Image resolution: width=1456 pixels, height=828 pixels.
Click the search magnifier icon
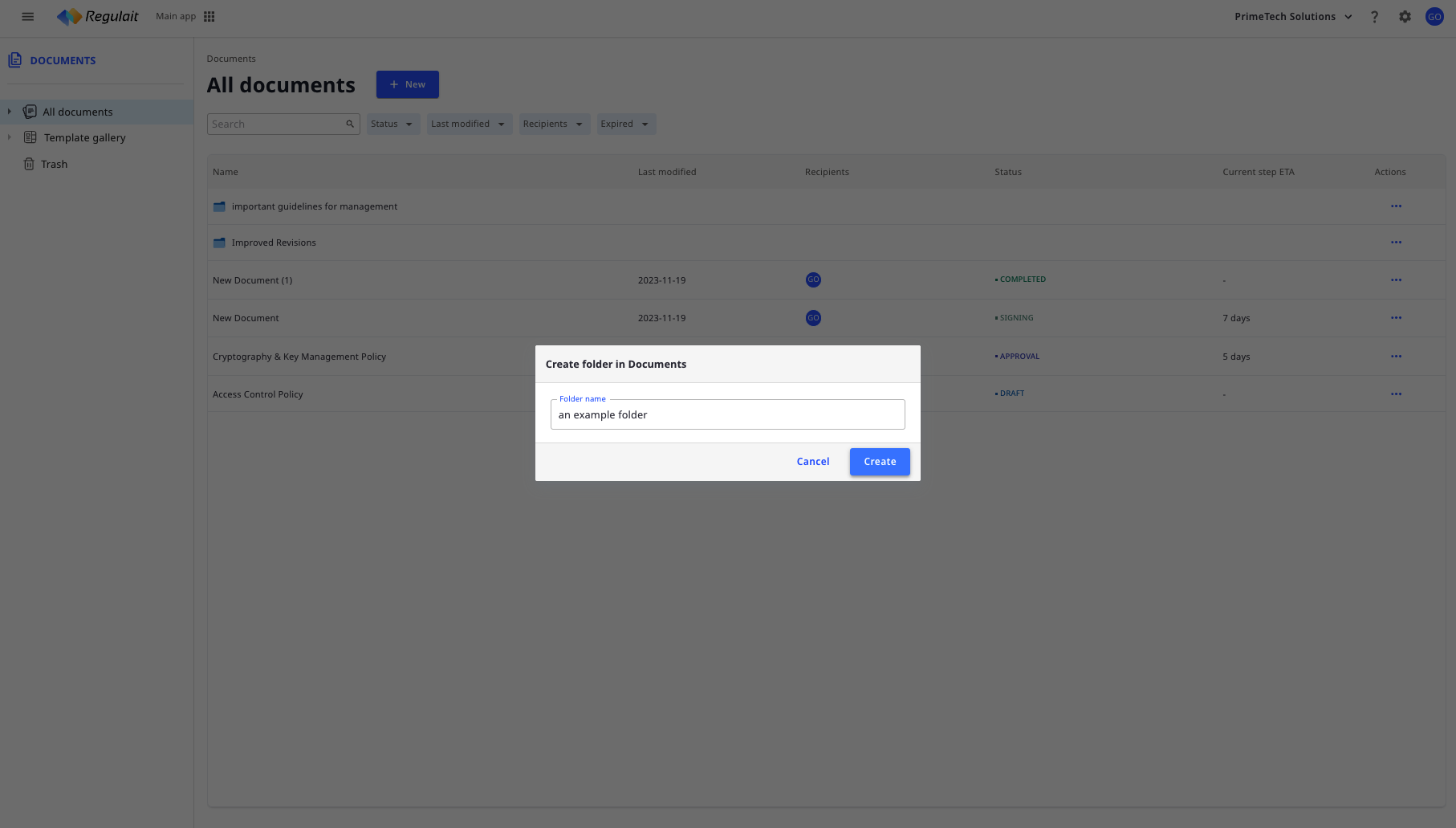click(x=350, y=124)
